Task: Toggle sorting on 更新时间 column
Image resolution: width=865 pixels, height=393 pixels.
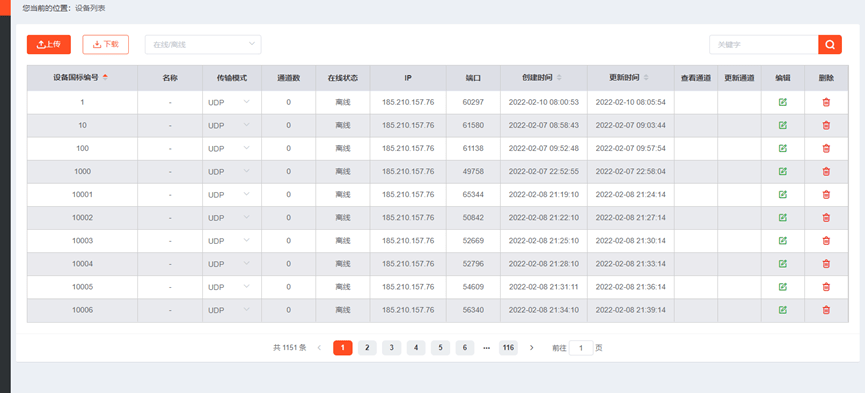Action: (x=646, y=78)
